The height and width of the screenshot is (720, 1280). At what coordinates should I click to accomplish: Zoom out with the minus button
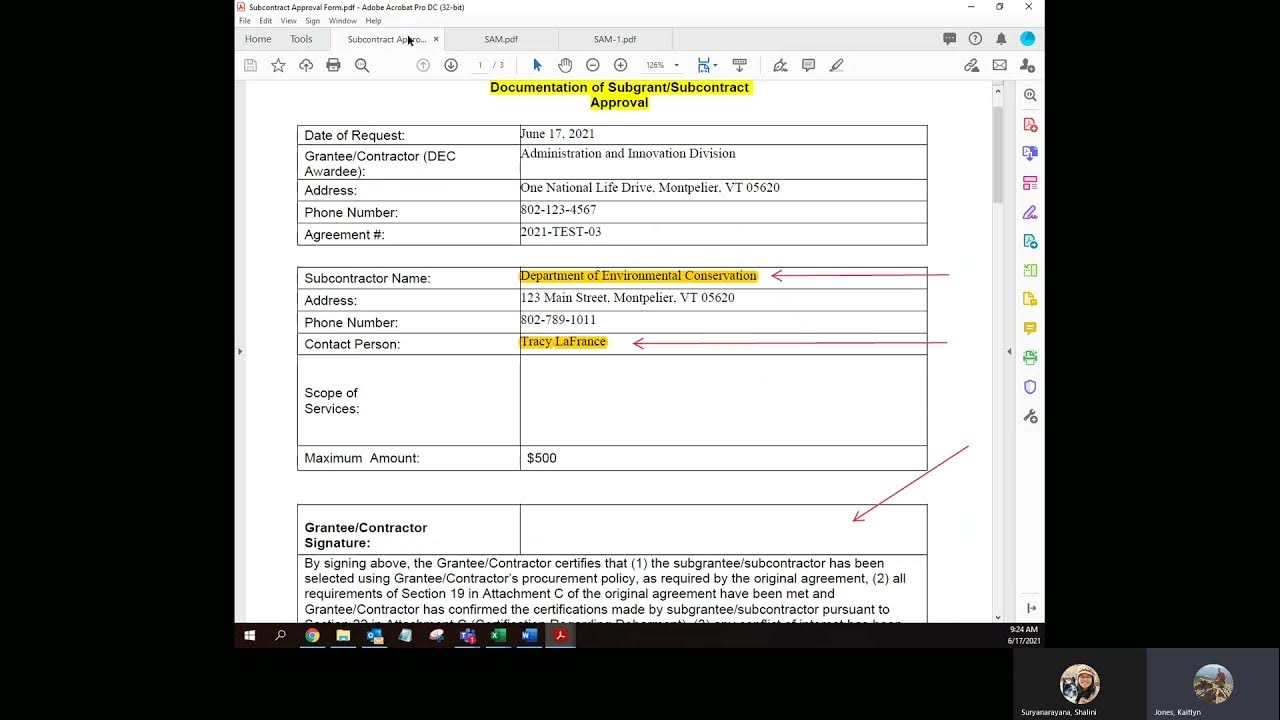(x=593, y=65)
